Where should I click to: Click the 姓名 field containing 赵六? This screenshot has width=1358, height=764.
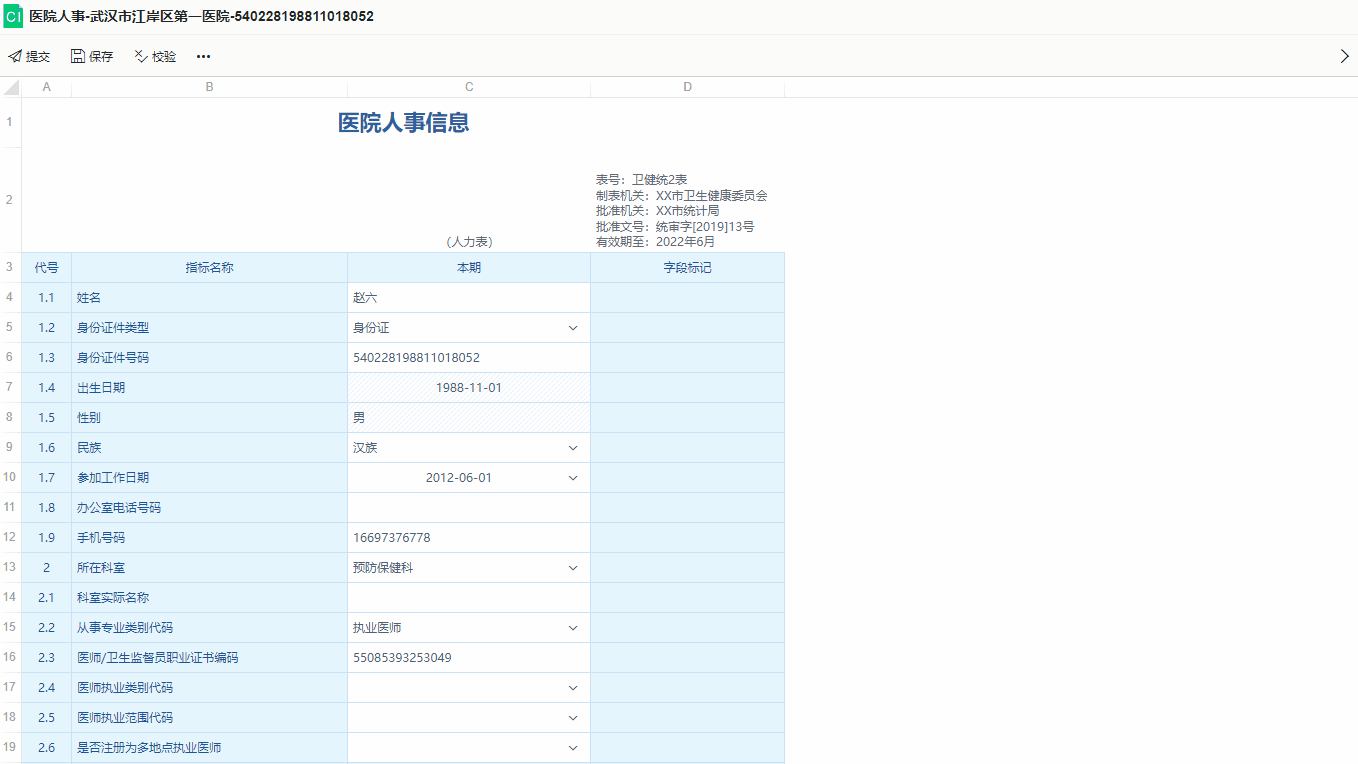pos(468,298)
